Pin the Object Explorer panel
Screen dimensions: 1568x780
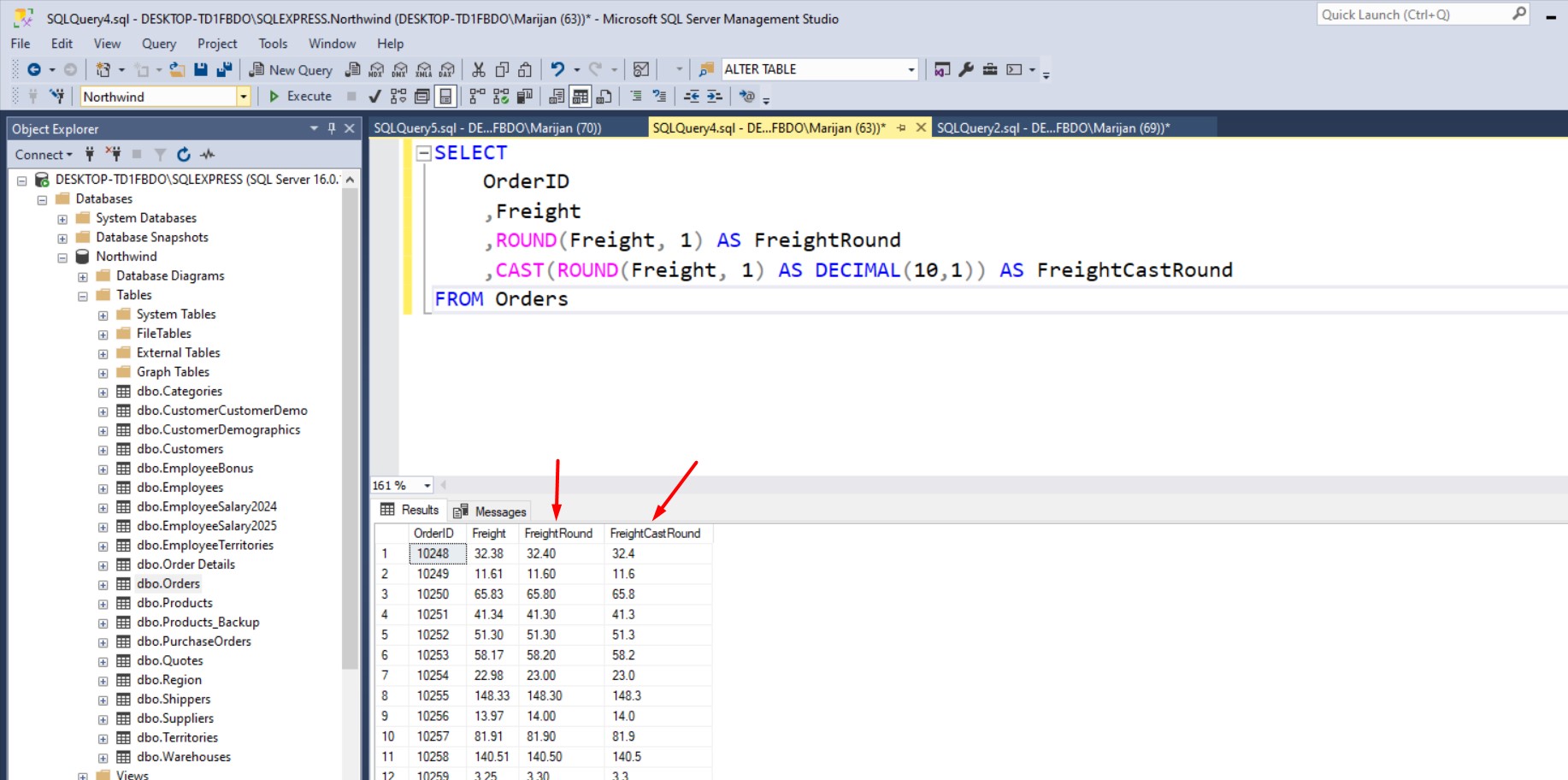tap(332, 128)
